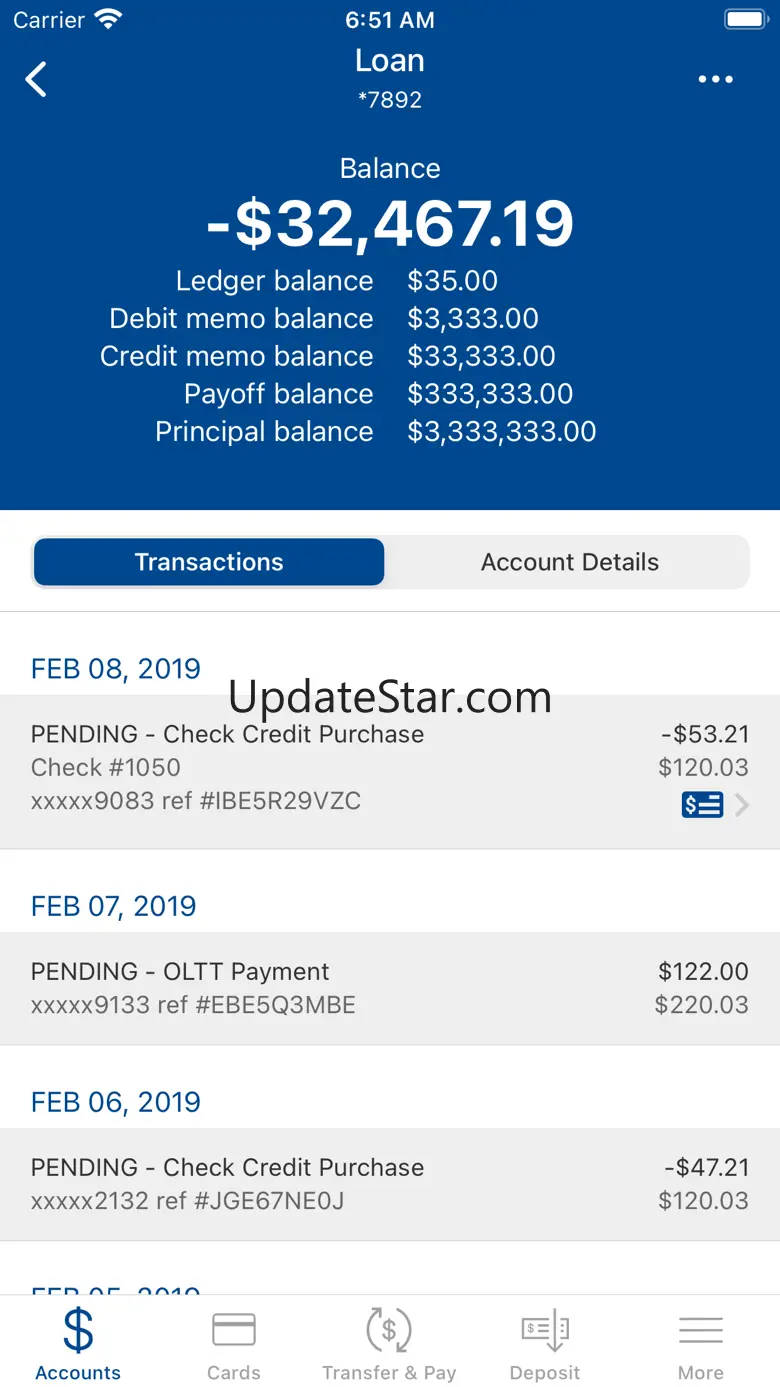Tap the check image icon

[x=702, y=805]
